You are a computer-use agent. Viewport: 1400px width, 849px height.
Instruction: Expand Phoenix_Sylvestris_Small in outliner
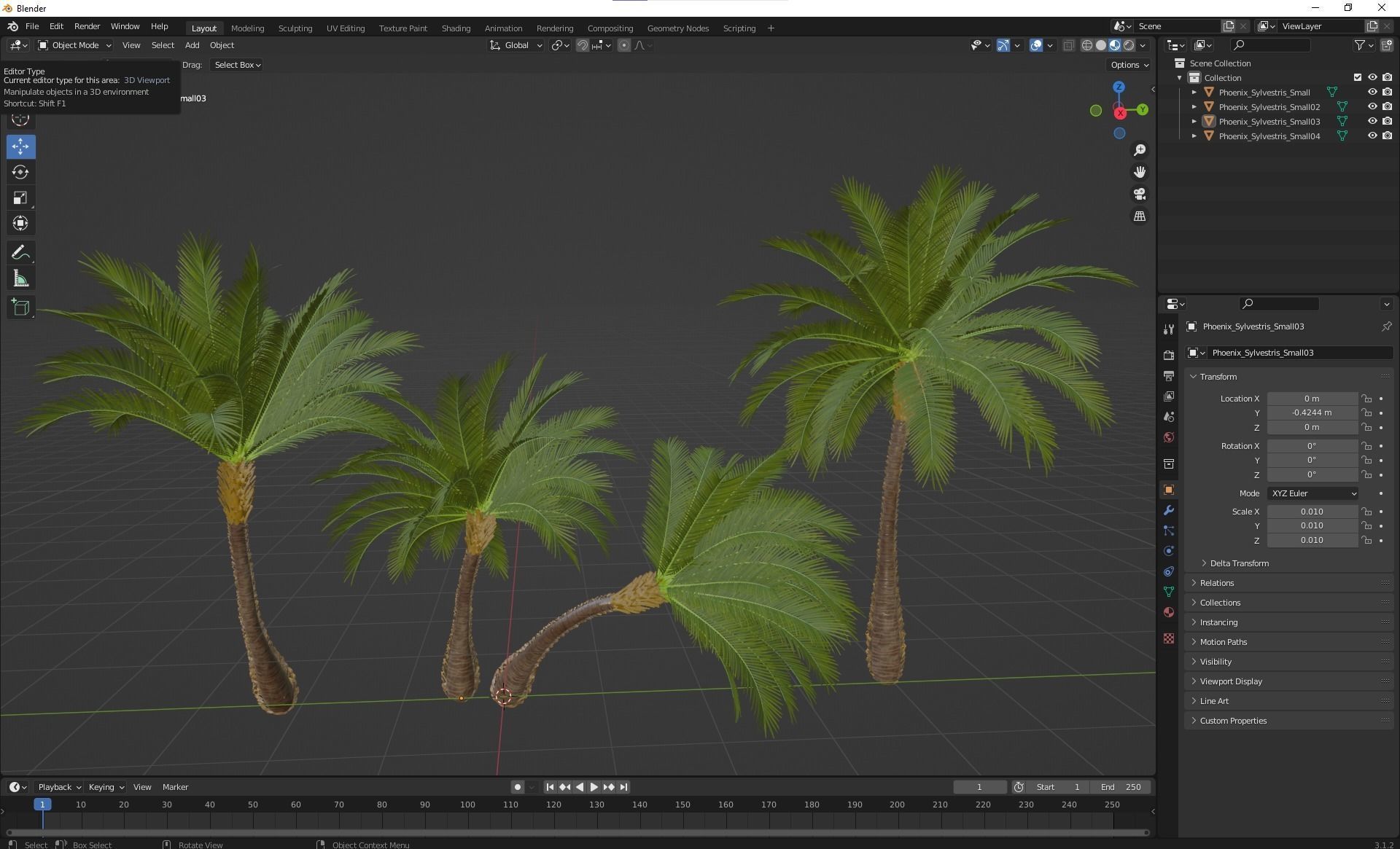pos(1194,93)
